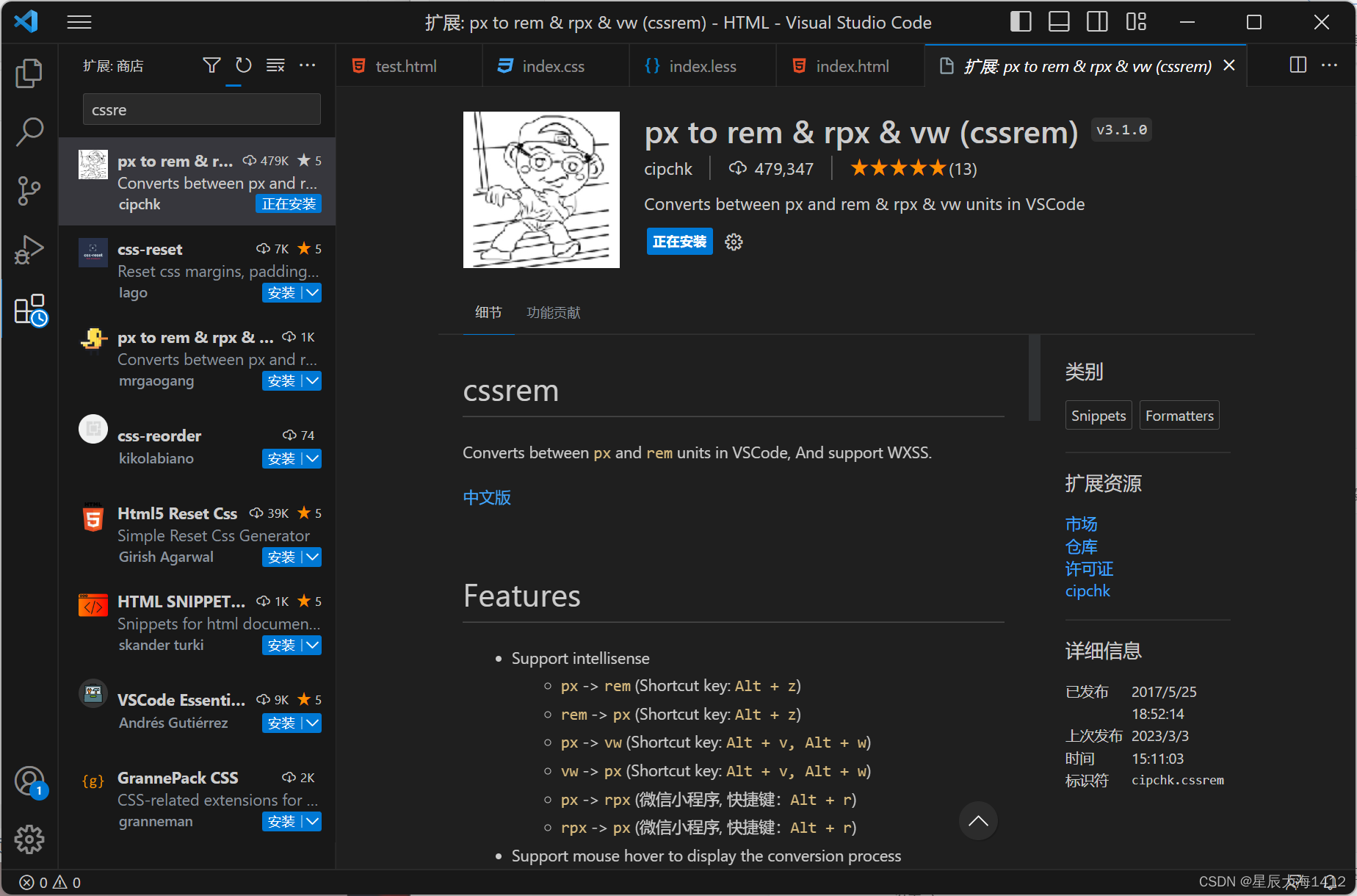The height and width of the screenshot is (896, 1357).
Task: Expand install dropdown for css-reset
Action: [312, 292]
